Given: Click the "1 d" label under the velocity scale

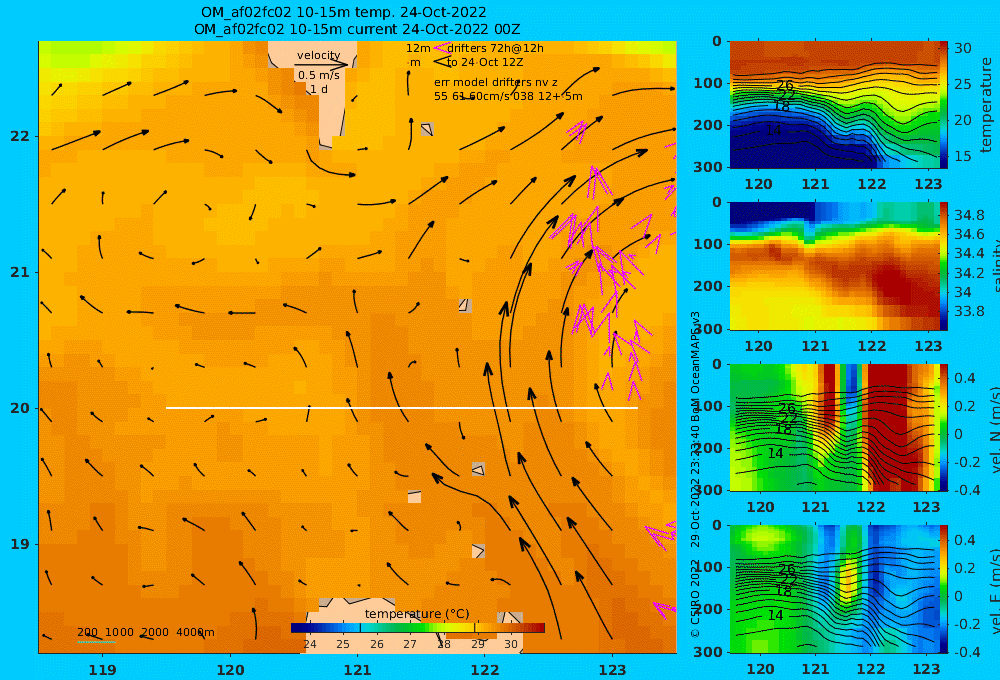Looking at the screenshot, I should (x=319, y=89).
